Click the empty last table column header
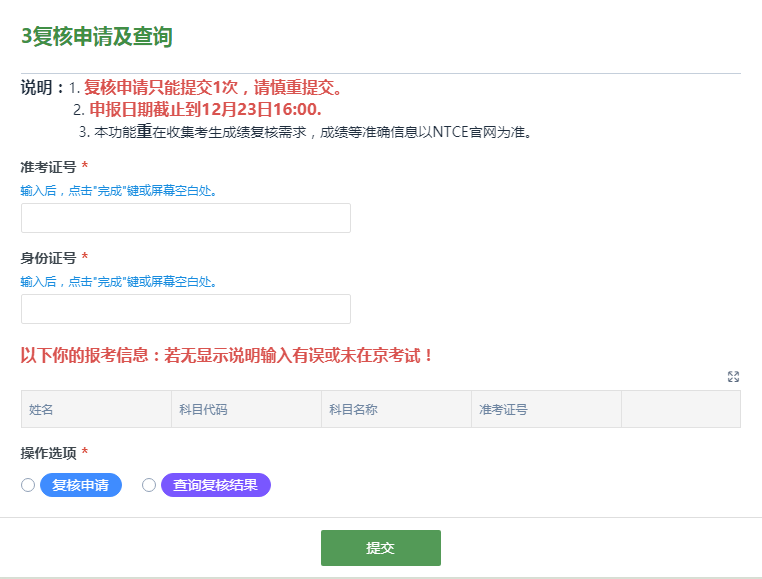 680,409
